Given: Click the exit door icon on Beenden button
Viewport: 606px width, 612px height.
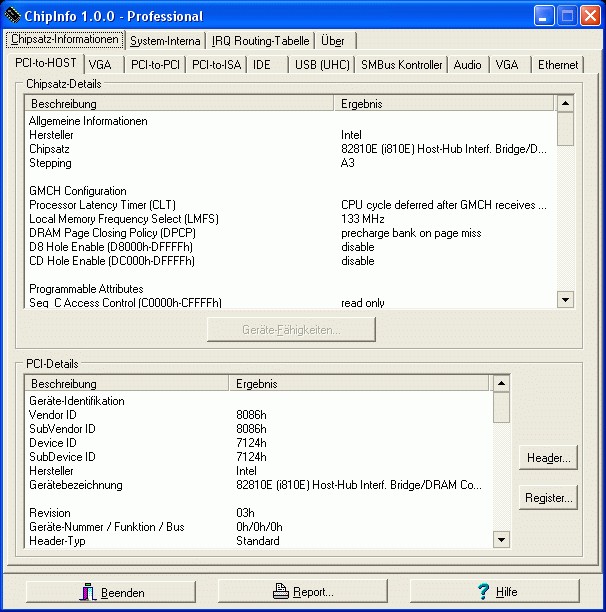Looking at the screenshot, I should (88, 592).
